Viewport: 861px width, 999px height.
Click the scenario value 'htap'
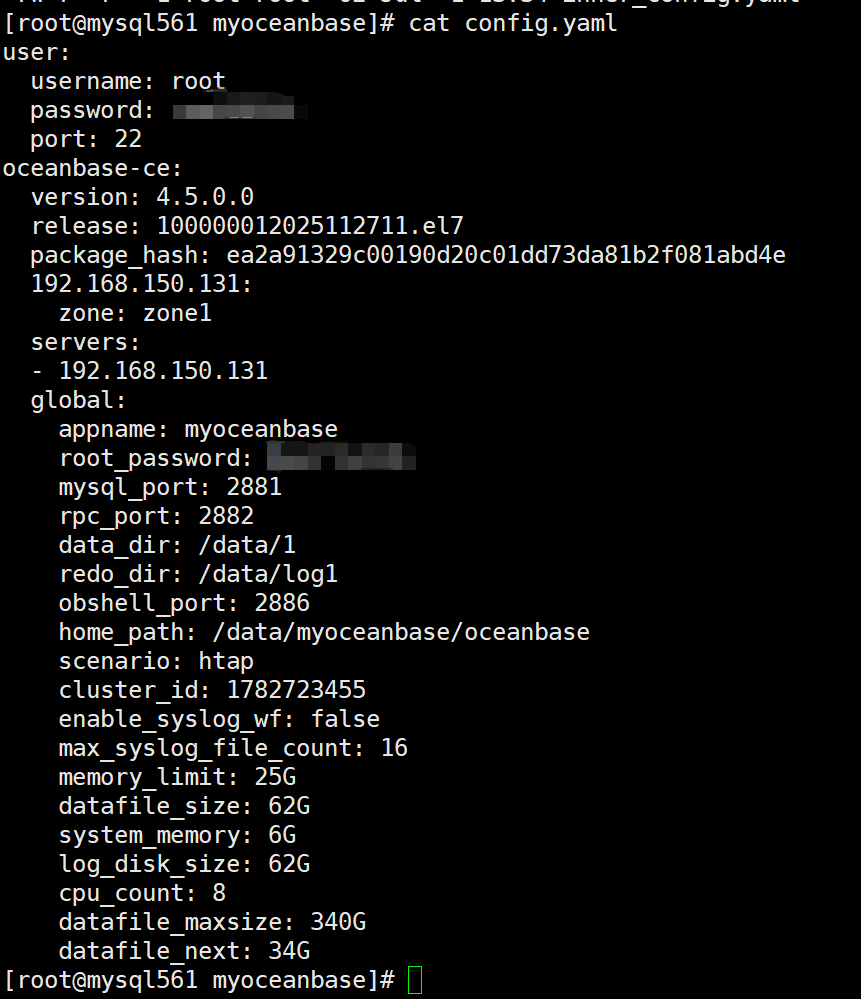(226, 661)
